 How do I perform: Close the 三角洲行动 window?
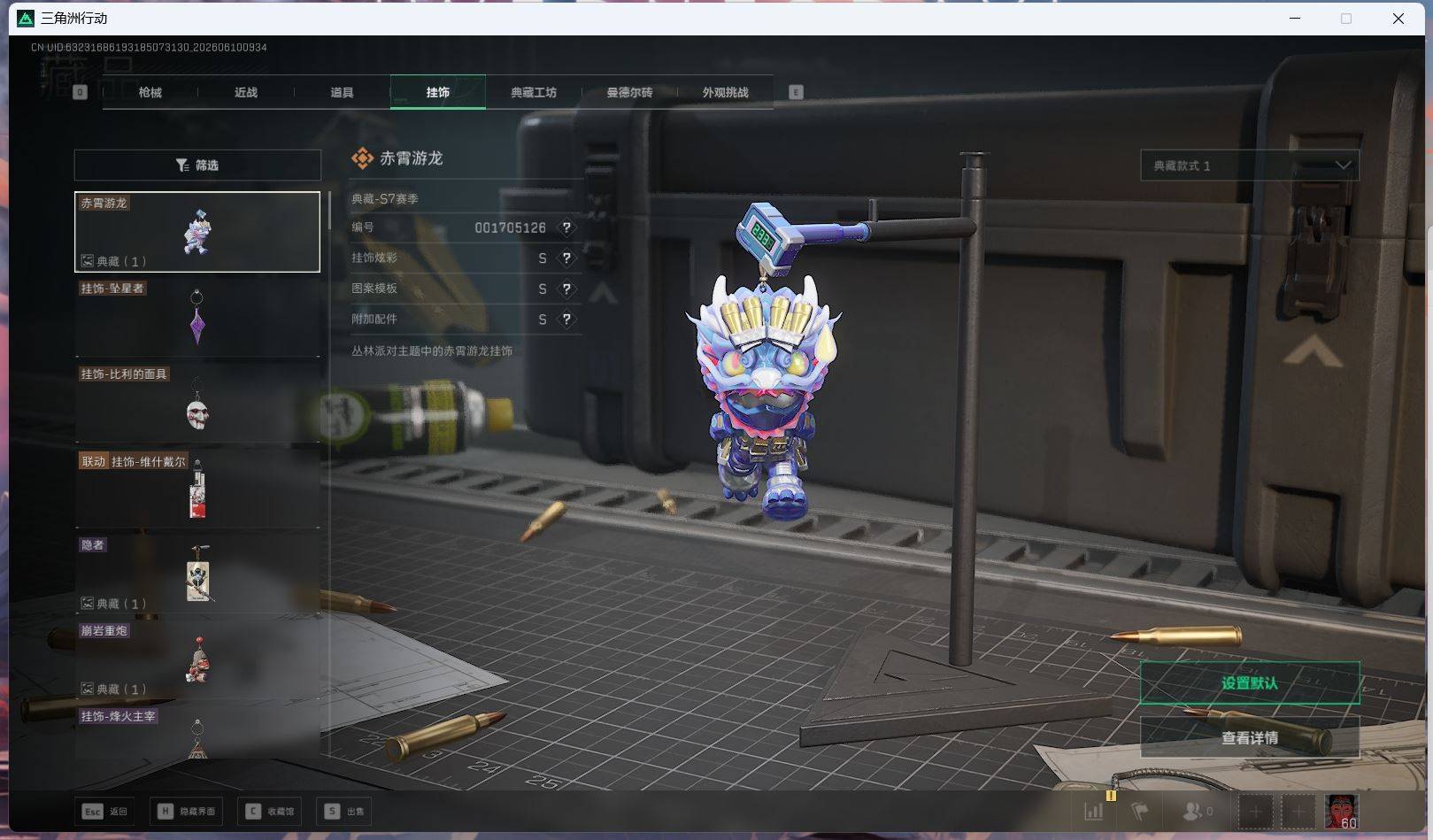click(1398, 19)
